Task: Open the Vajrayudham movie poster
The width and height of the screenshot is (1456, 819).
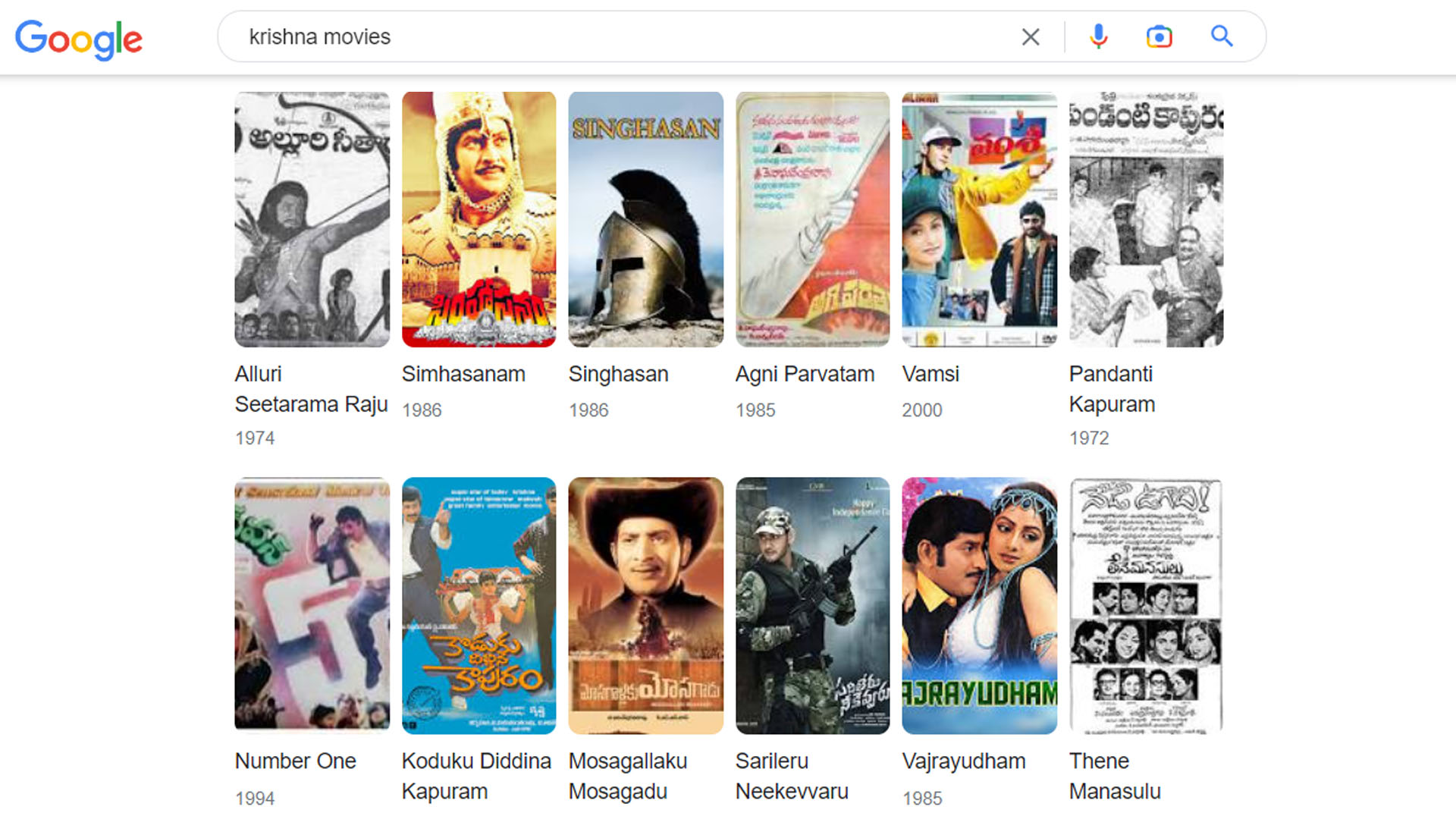Action: point(979,605)
